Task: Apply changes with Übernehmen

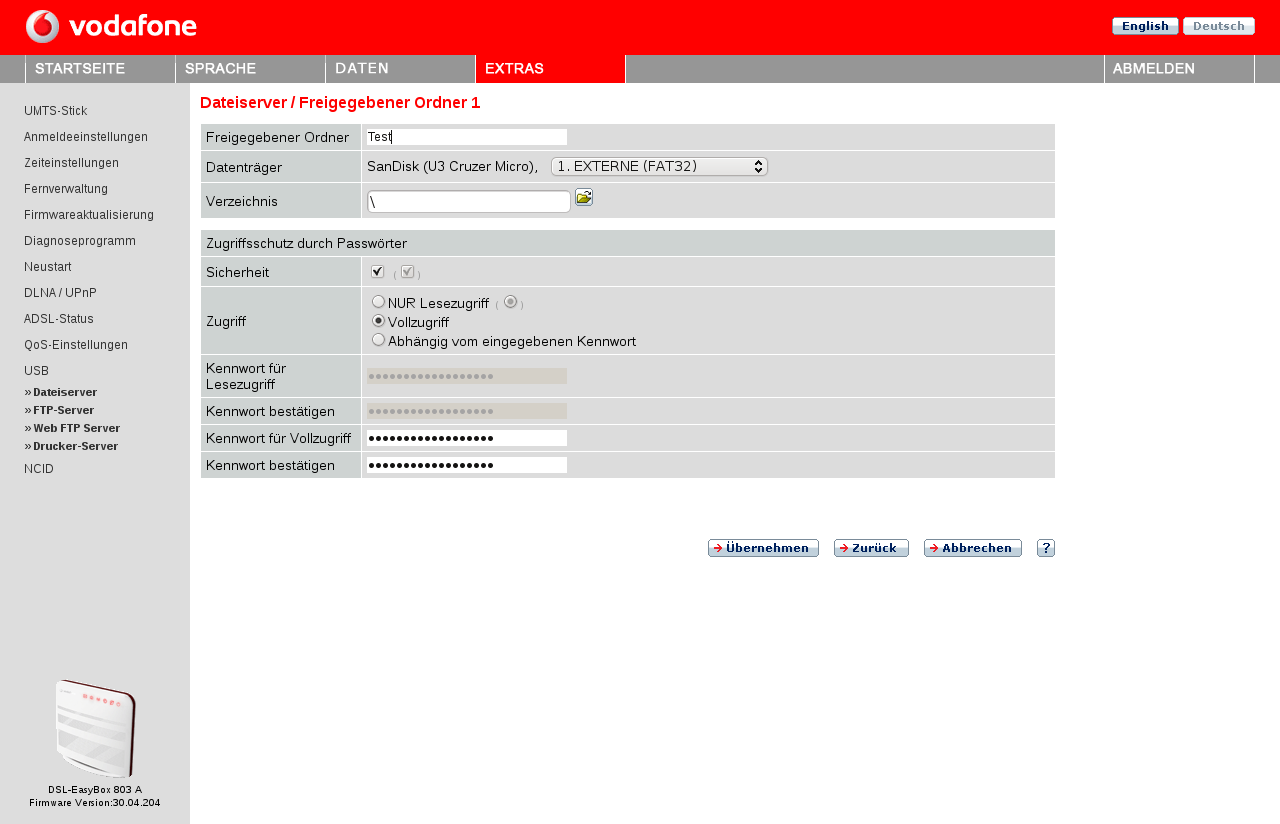Action: click(763, 548)
